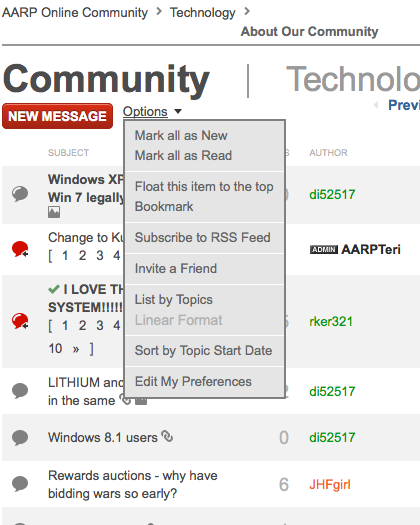Click the SUBJECT column header
Screen dimensions: 420x525
coord(68,153)
